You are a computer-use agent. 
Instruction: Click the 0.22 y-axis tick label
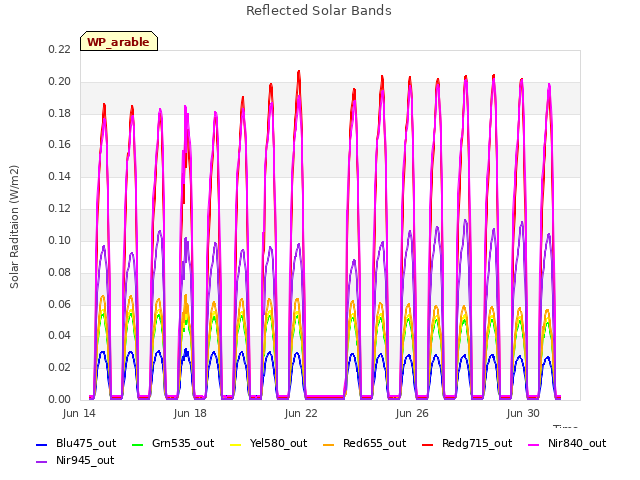pos(59,49)
